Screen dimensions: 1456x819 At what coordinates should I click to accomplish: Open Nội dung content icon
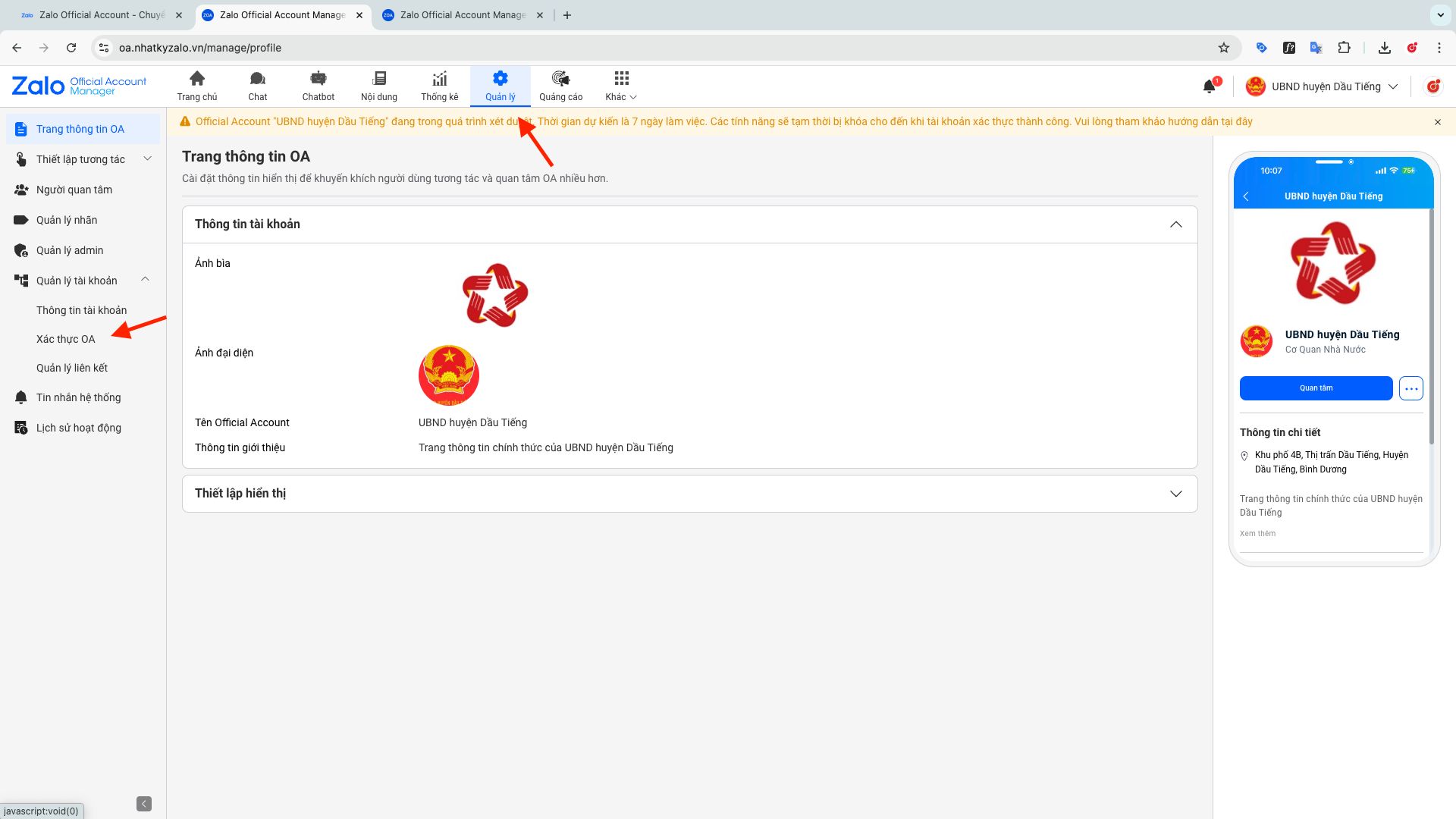(379, 85)
